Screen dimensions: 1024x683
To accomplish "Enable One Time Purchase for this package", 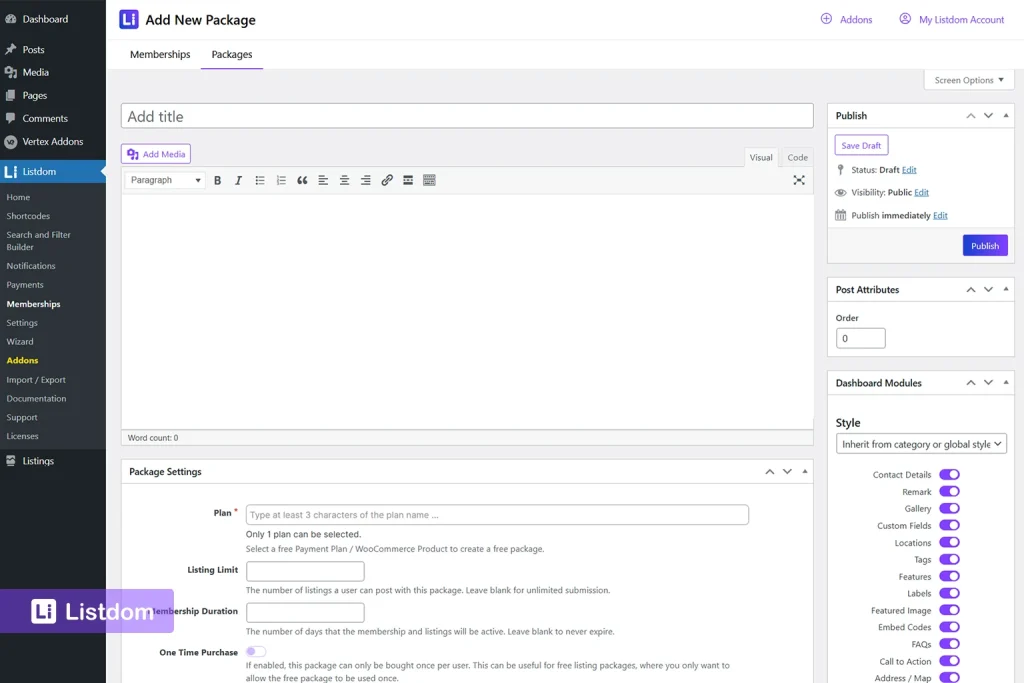I will pyautogui.click(x=255, y=650).
